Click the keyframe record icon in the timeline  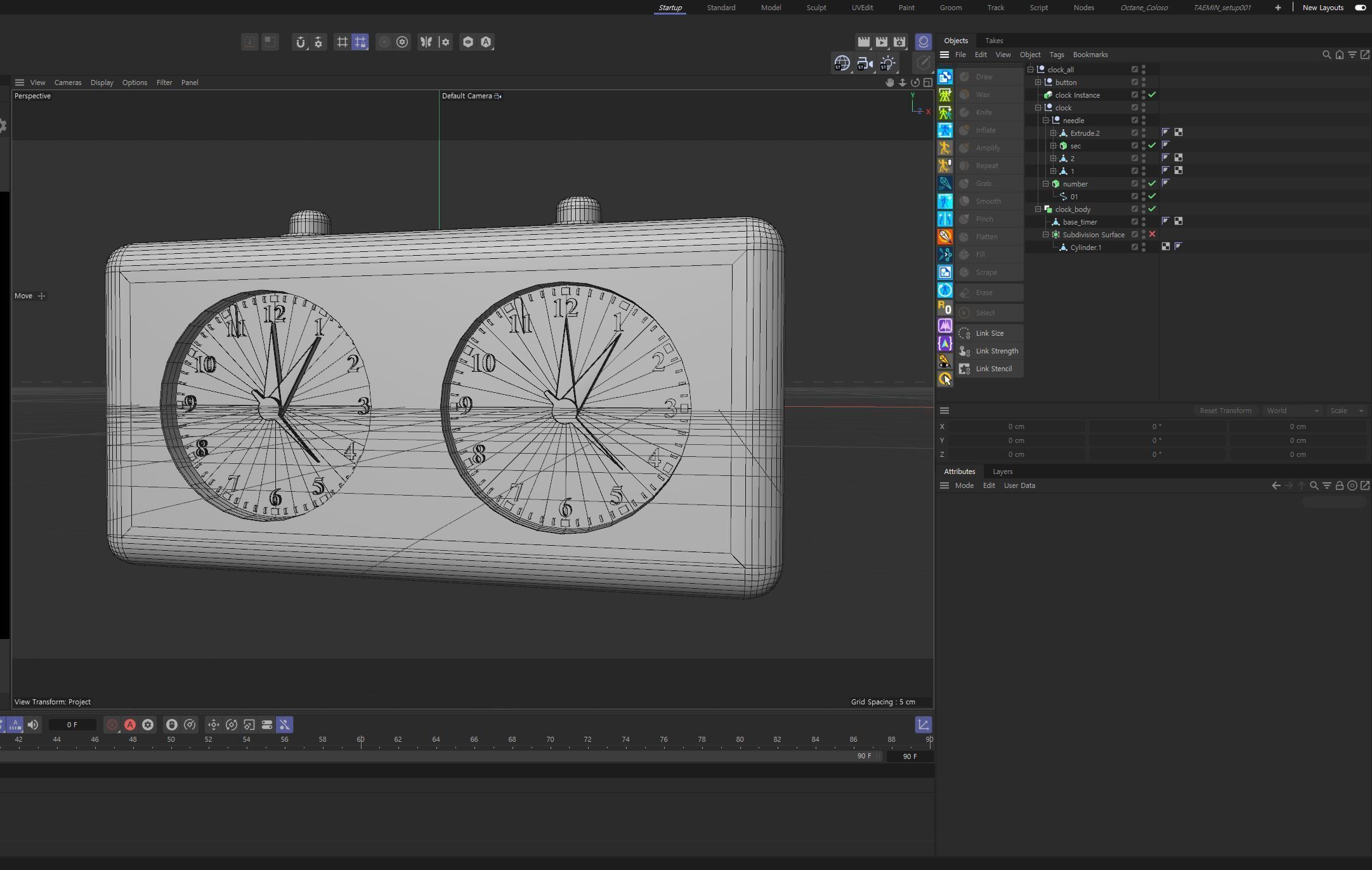click(x=112, y=725)
